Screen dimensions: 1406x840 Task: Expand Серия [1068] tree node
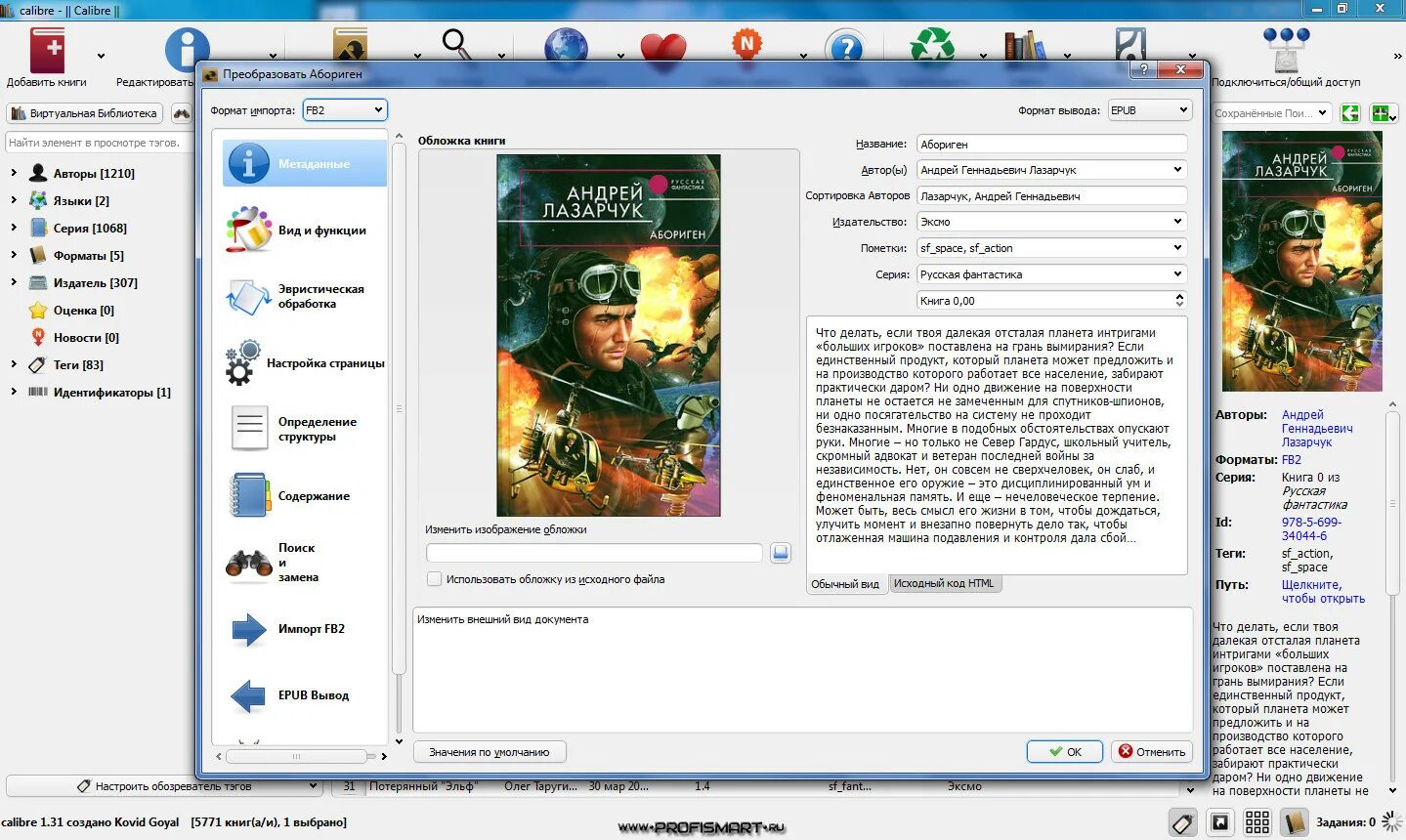click(x=14, y=228)
